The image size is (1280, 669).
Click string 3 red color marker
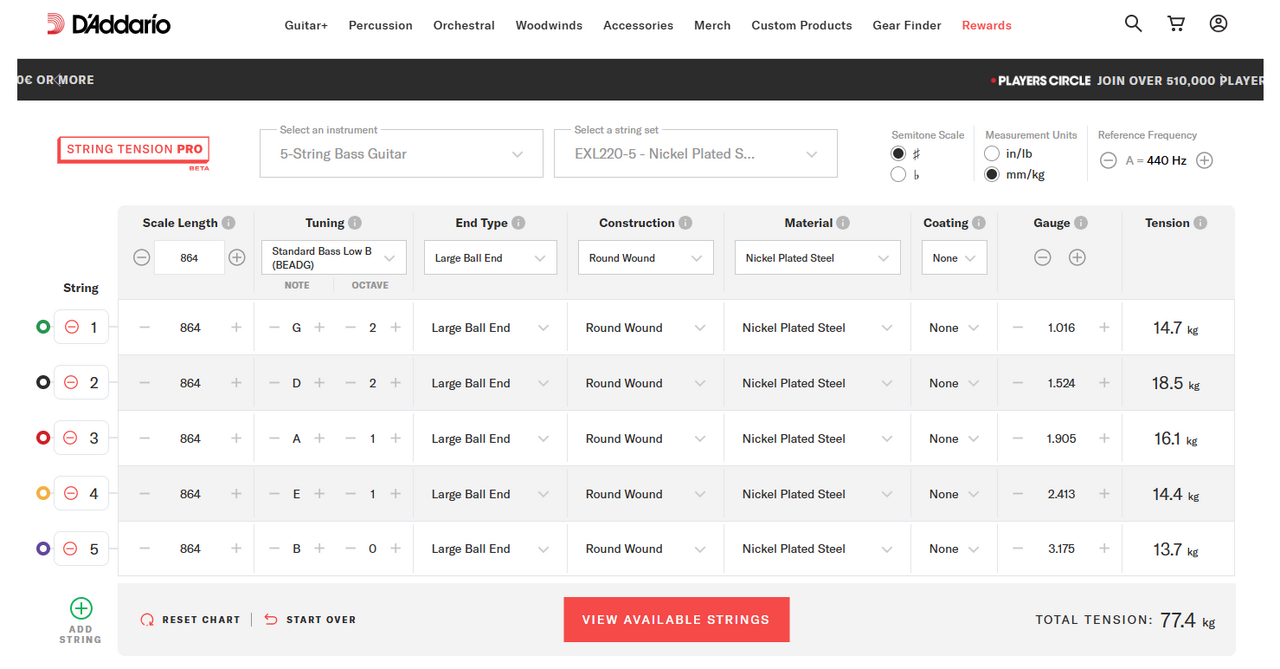click(43, 438)
